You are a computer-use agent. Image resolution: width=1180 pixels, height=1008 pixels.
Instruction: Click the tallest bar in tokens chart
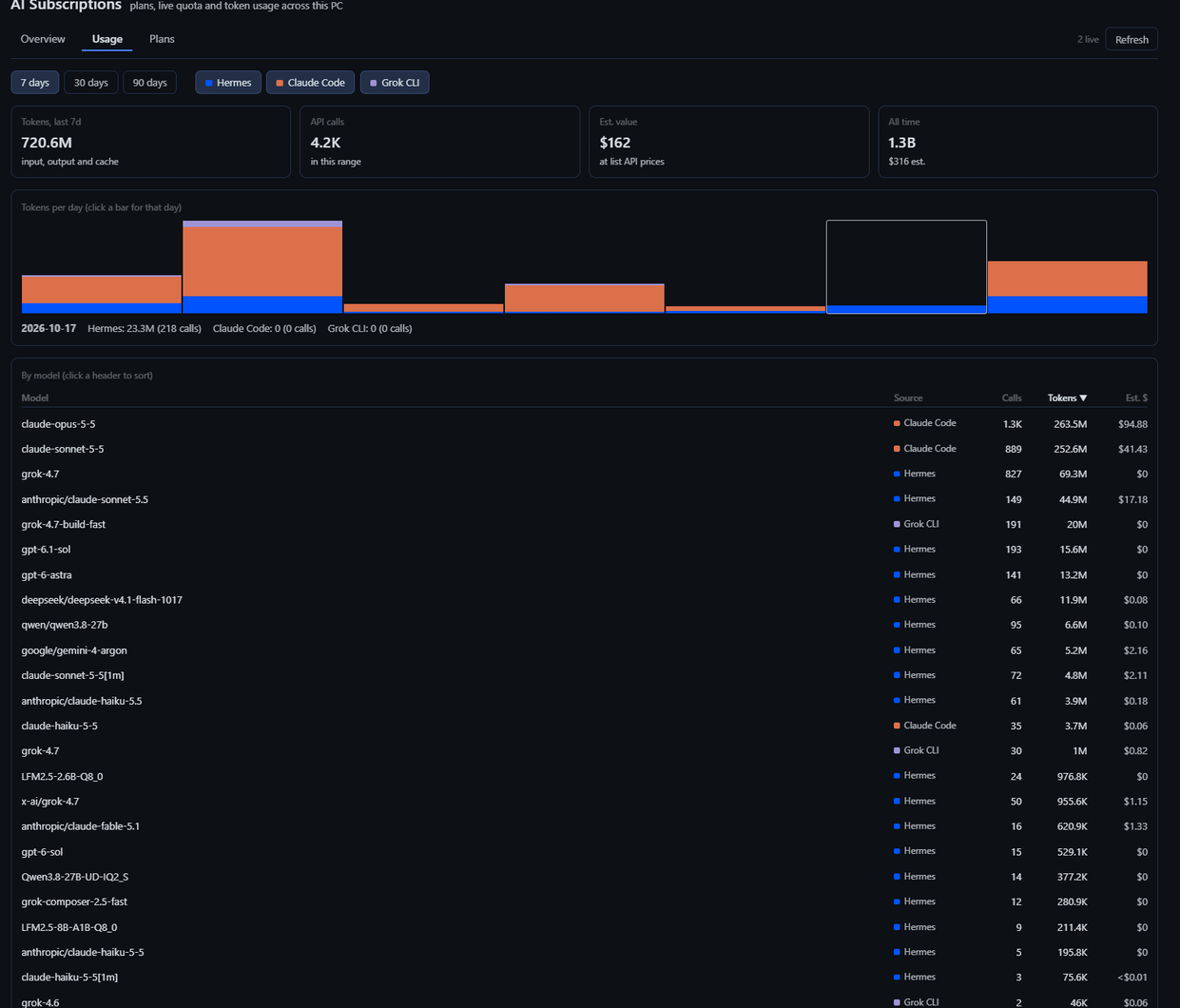point(262,267)
